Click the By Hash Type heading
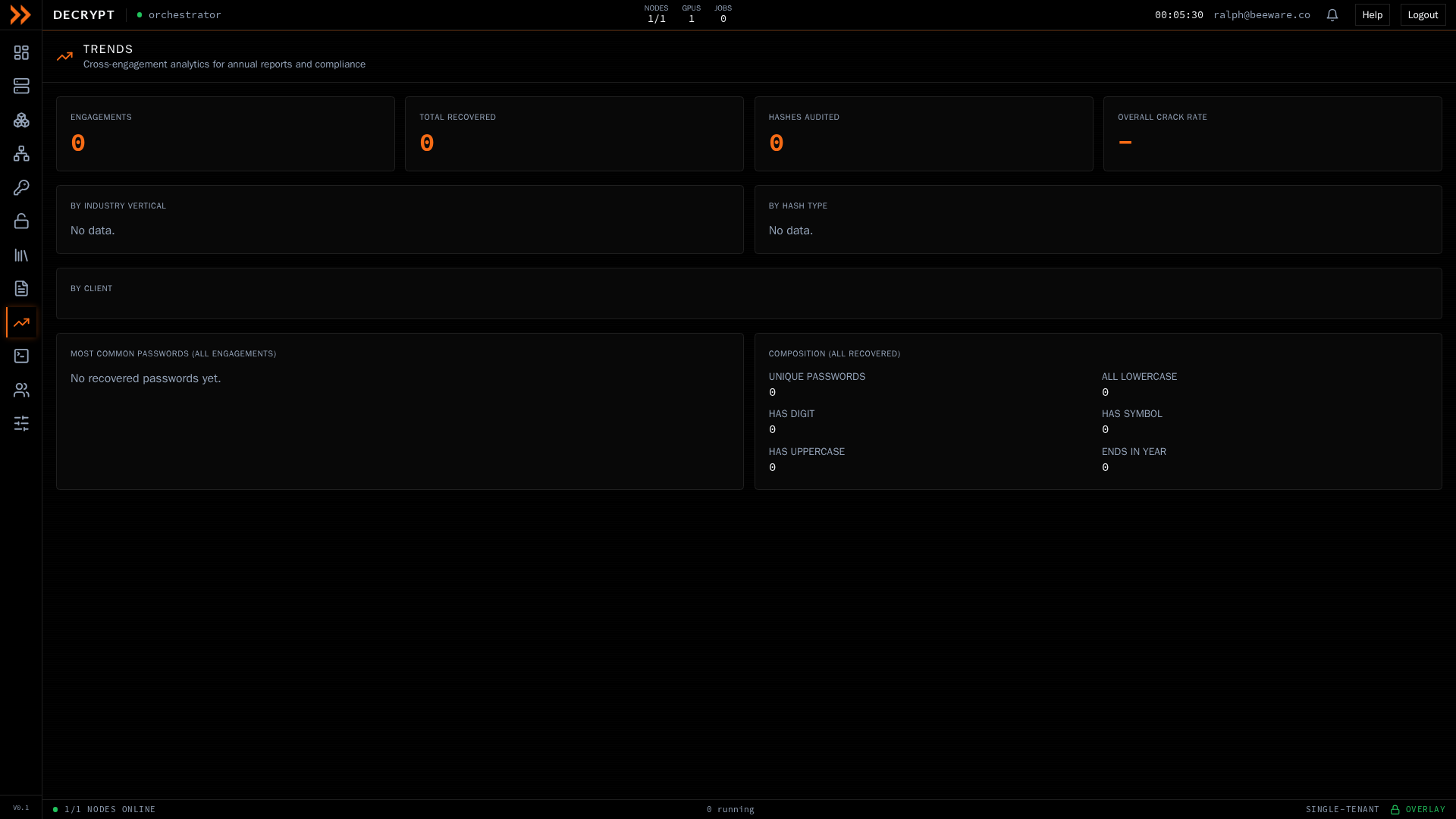Viewport: 1456px width, 819px height. (x=798, y=206)
